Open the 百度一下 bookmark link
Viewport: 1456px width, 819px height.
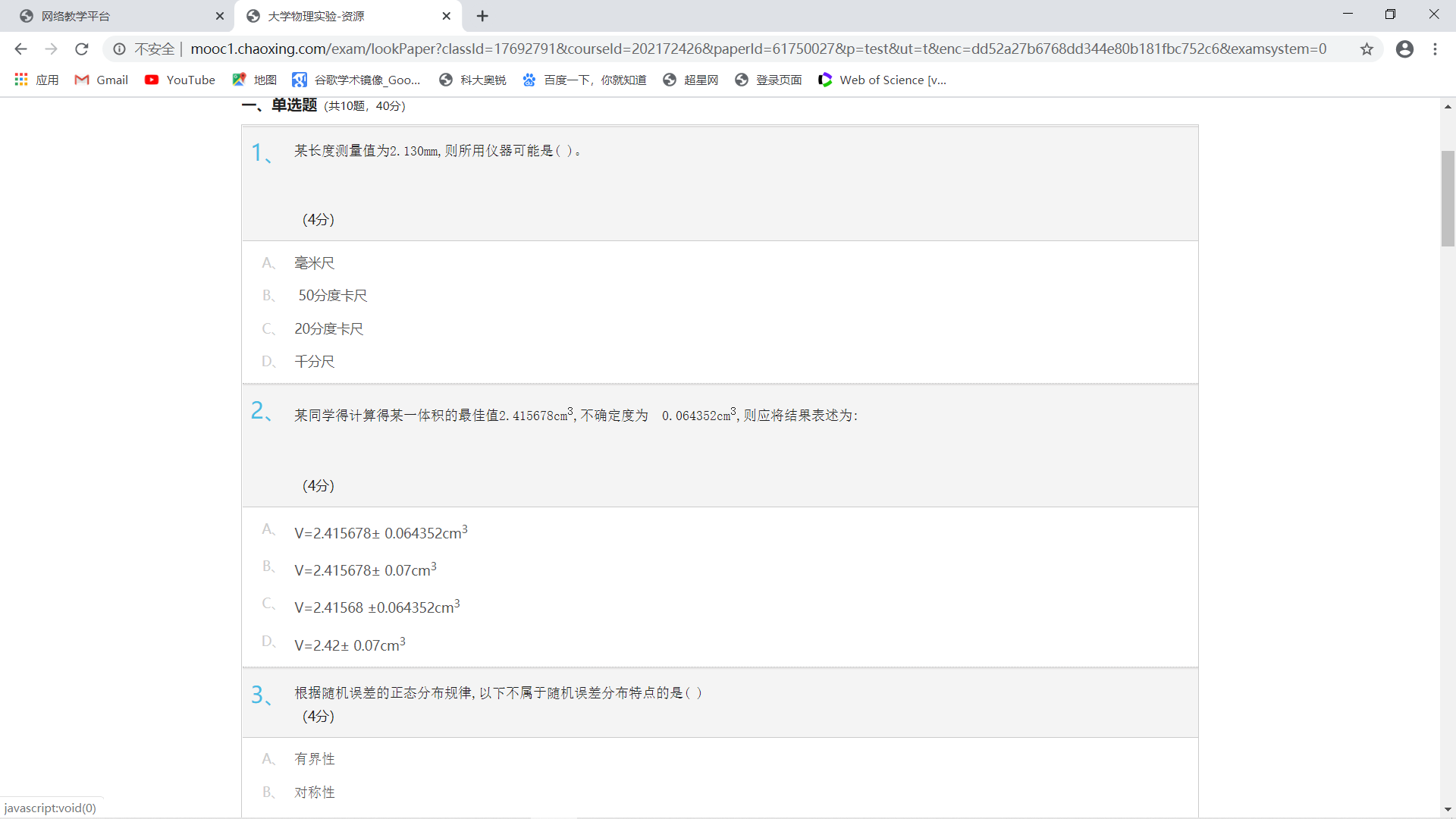(584, 80)
